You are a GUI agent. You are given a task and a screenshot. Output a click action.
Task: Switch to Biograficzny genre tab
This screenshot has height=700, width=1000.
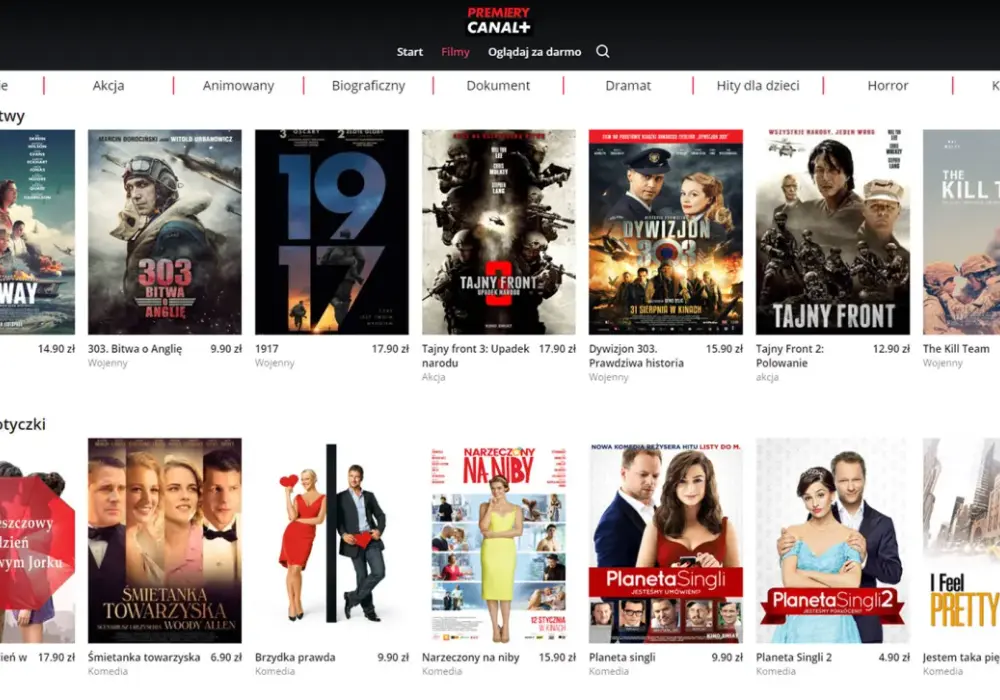coord(369,85)
